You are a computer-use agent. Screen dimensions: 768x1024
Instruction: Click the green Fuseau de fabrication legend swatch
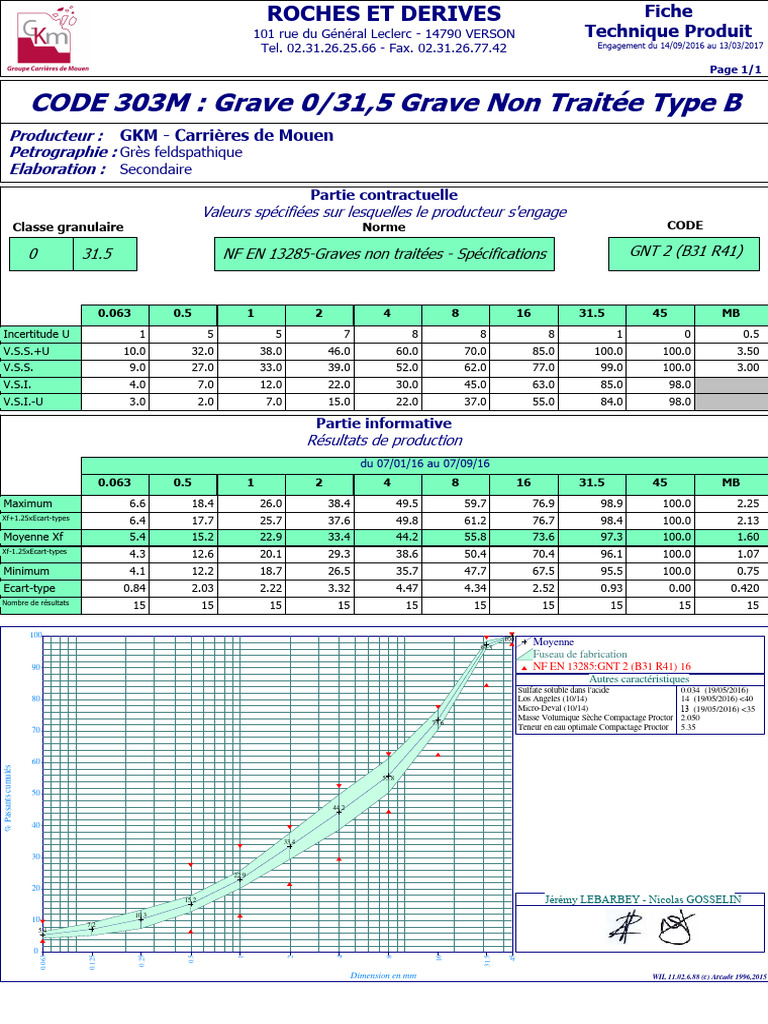pyautogui.click(x=524, y=653)
